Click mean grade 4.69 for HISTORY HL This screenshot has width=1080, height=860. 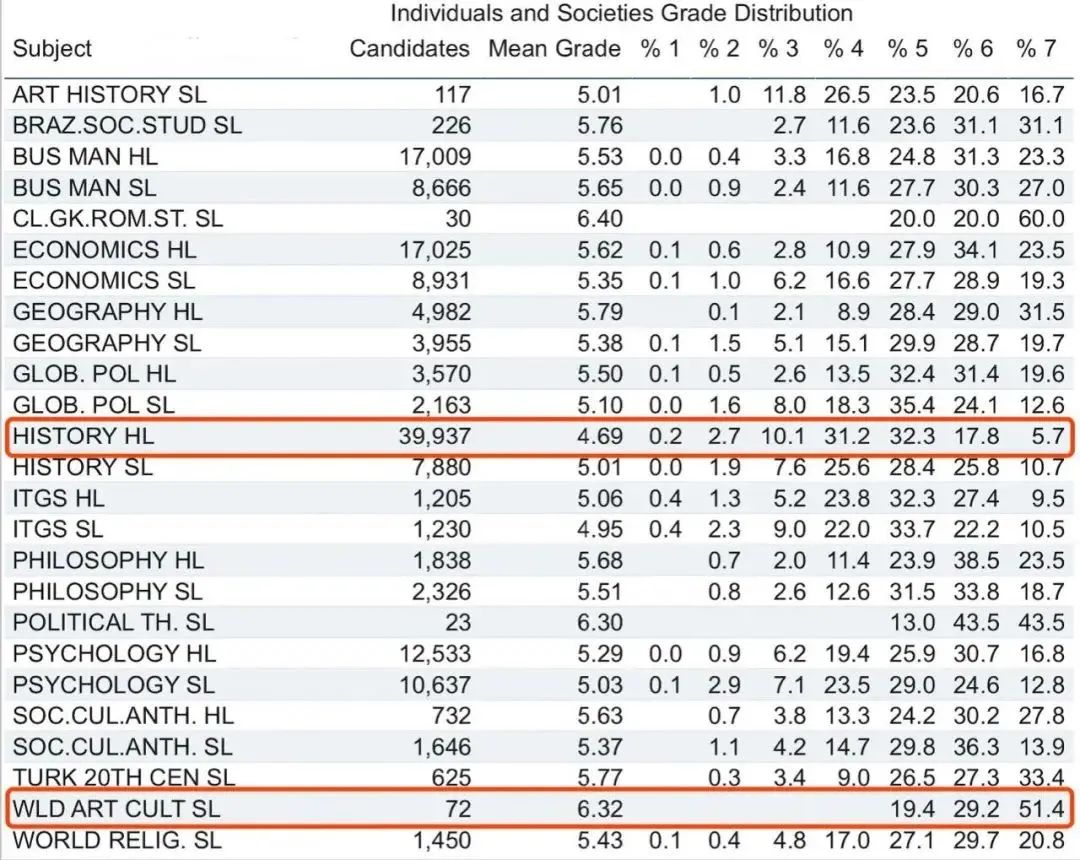[599, 436]
